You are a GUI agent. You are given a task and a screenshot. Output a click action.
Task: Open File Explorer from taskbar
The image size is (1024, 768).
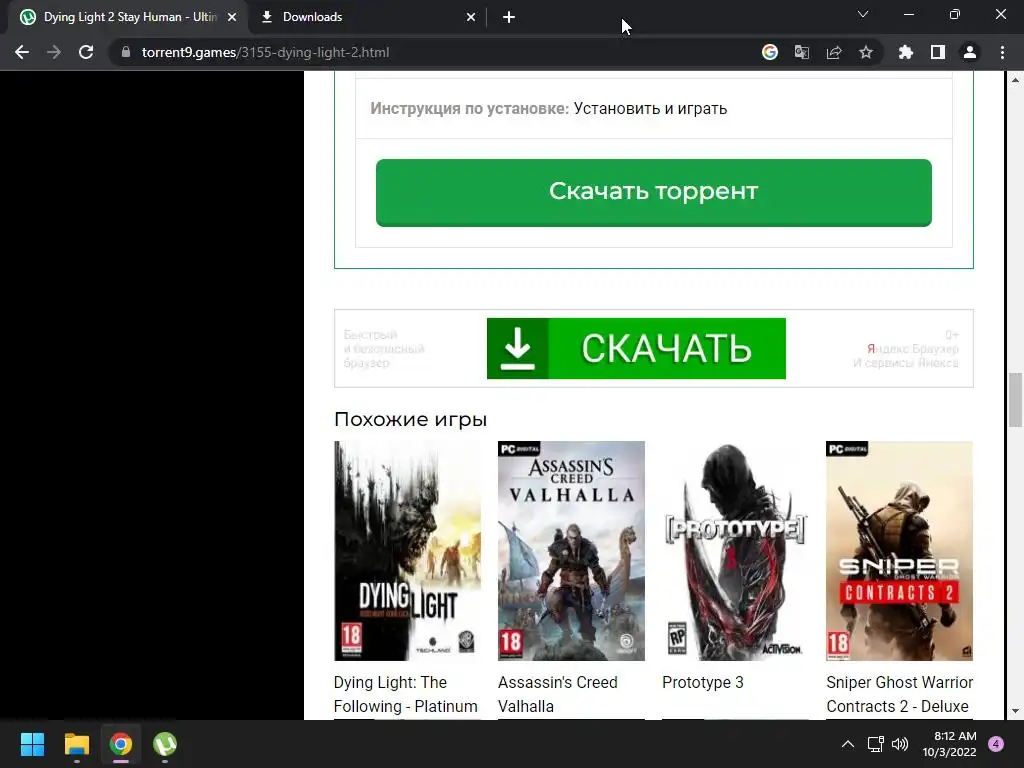(x=76, y=744)
